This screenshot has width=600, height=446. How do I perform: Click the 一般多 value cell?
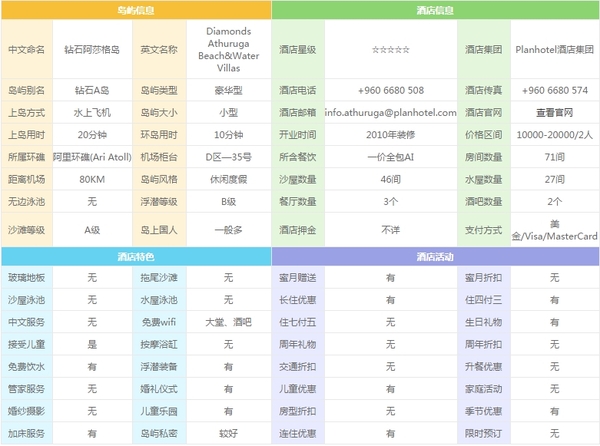[x=228, y=230]
